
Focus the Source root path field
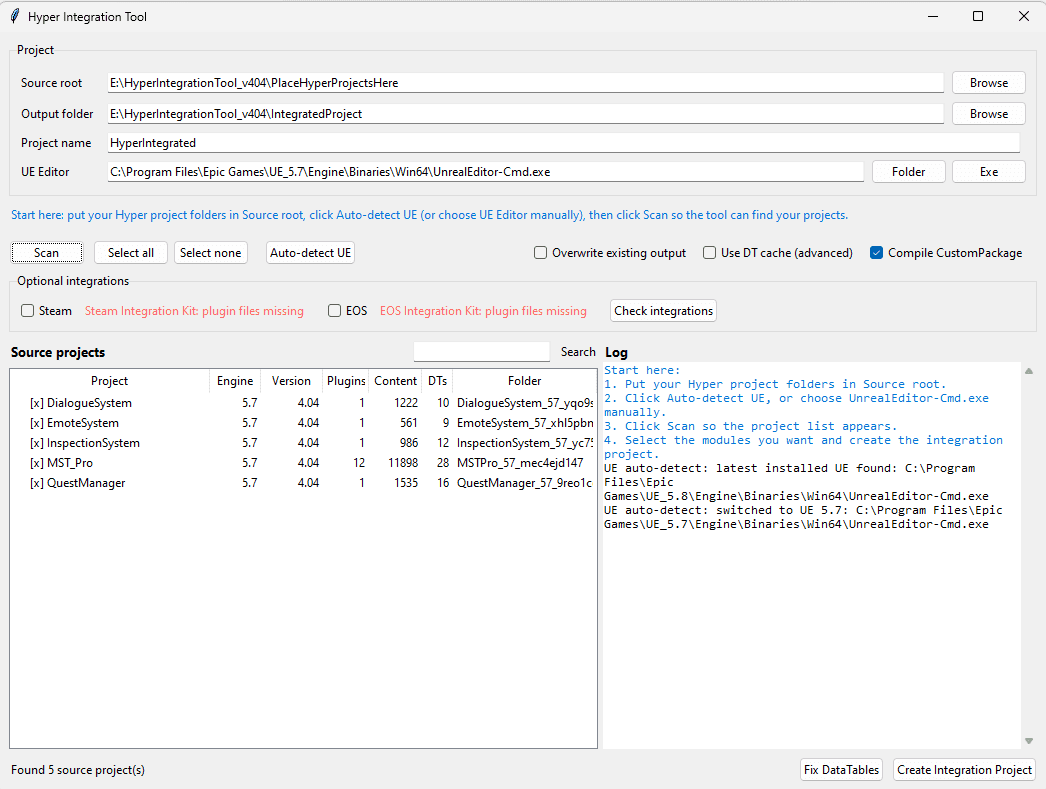(525, 83)
